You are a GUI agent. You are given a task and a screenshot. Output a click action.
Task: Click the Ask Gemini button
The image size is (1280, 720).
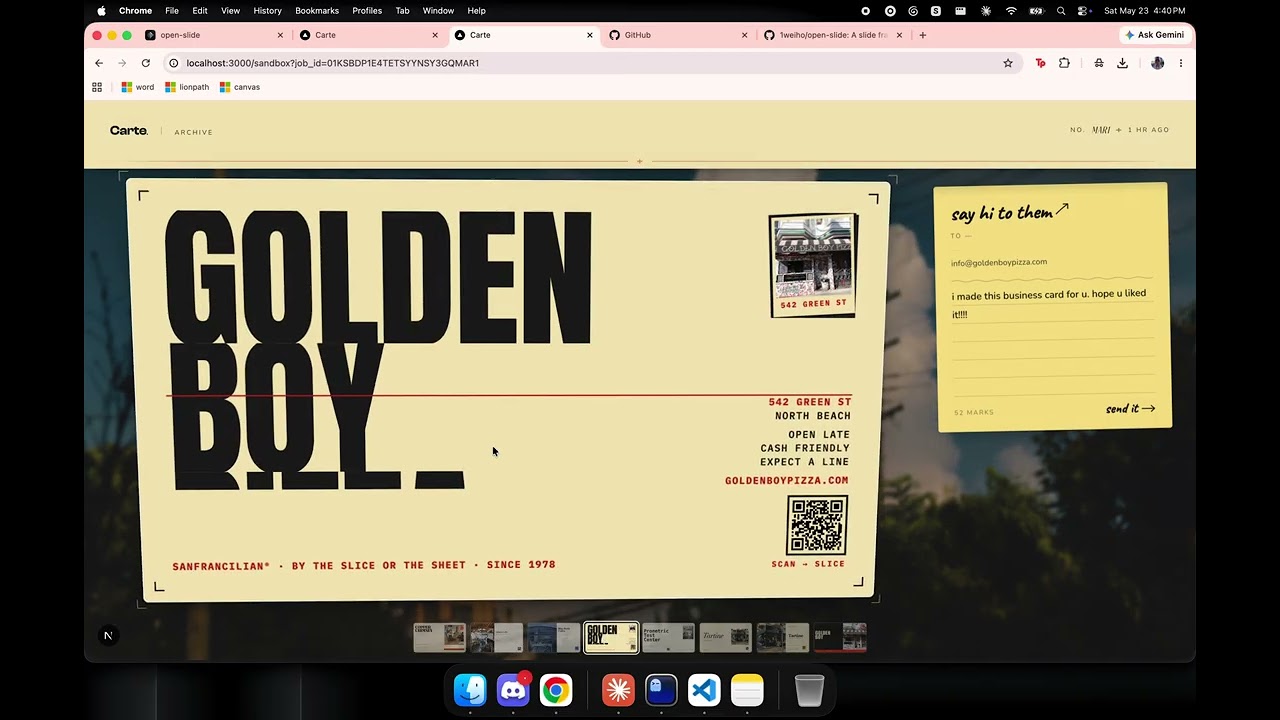pyautogui.click(x=1154, y=35)
